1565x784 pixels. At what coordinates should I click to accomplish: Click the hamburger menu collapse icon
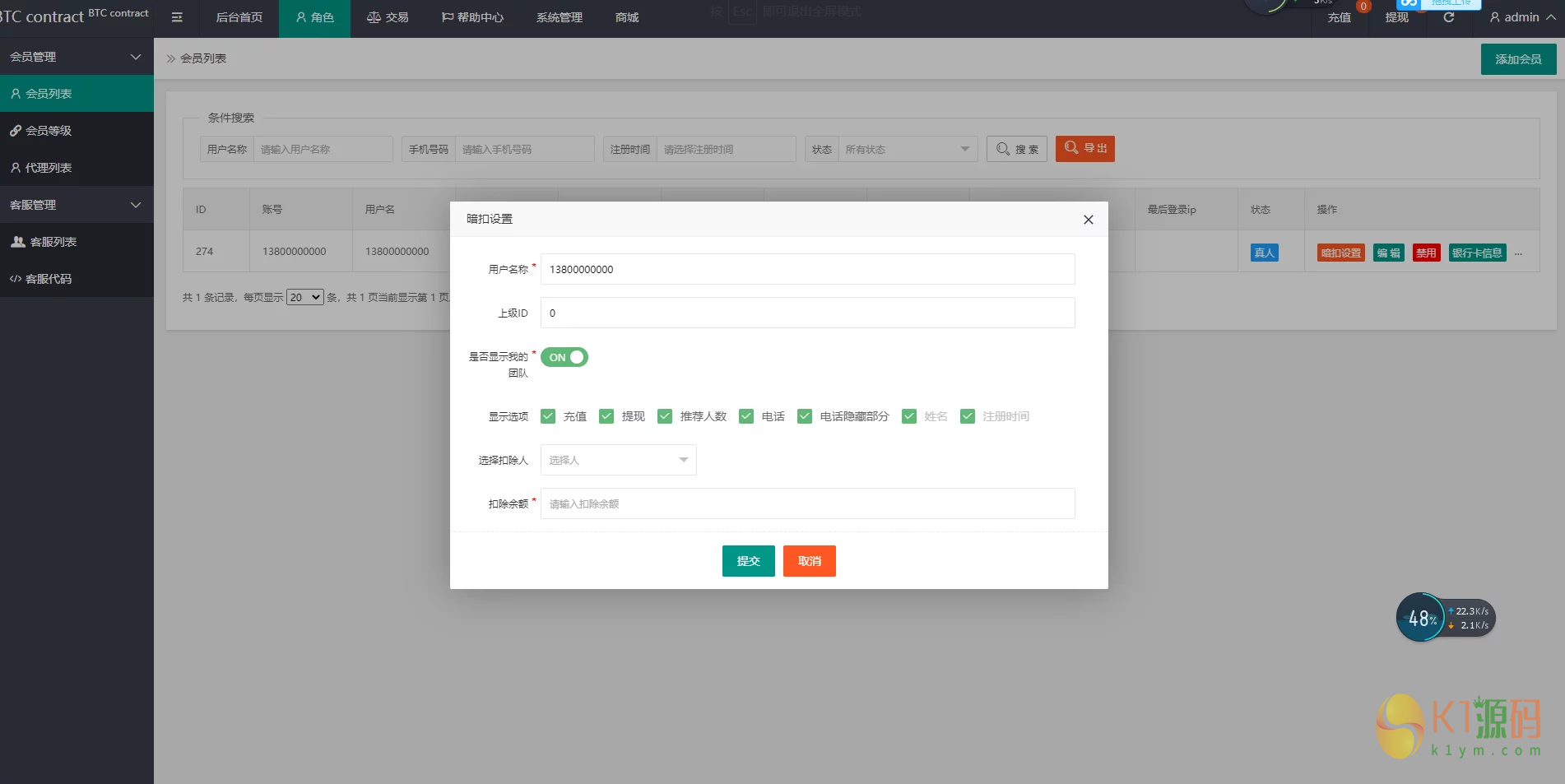[x=177, y=17]
